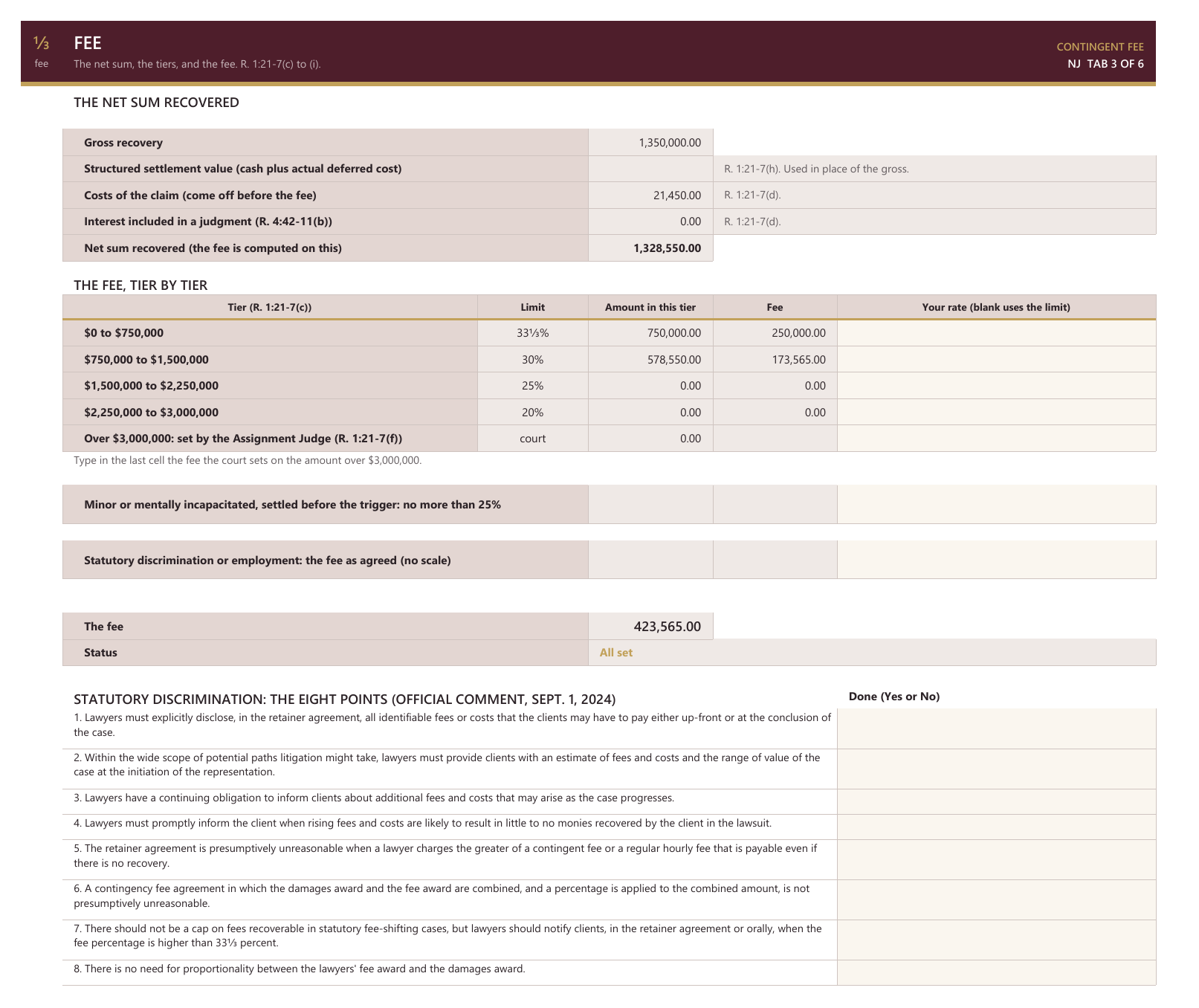This screenshot has height=1008, width=1199.
Task: Select the 578,550.00 amount in tier cell
Action: click(x=650, y=360)
